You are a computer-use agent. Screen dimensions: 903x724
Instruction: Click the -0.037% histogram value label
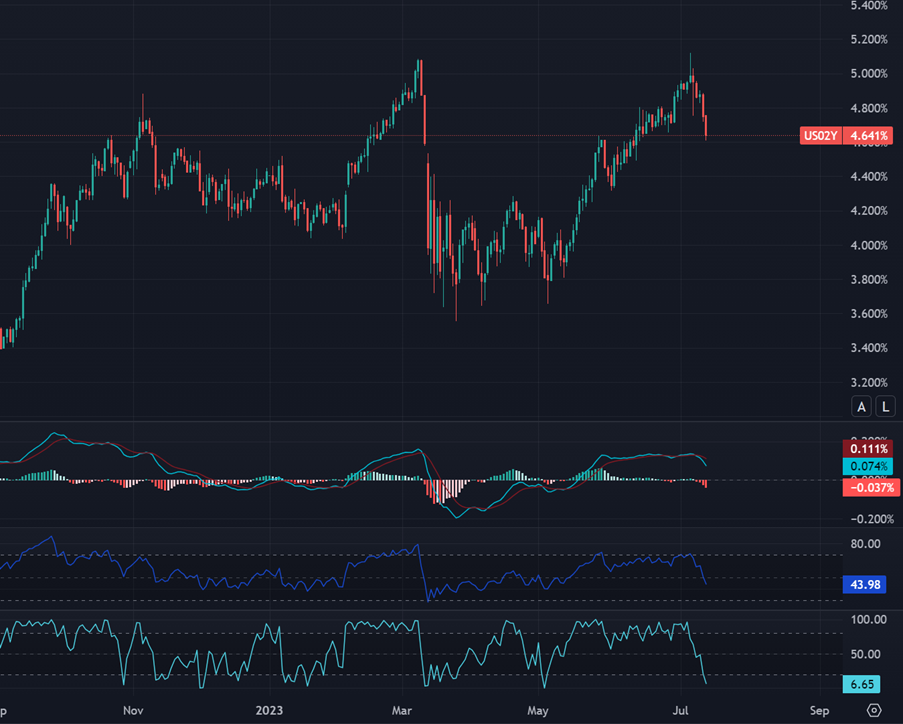pos(868,486)
